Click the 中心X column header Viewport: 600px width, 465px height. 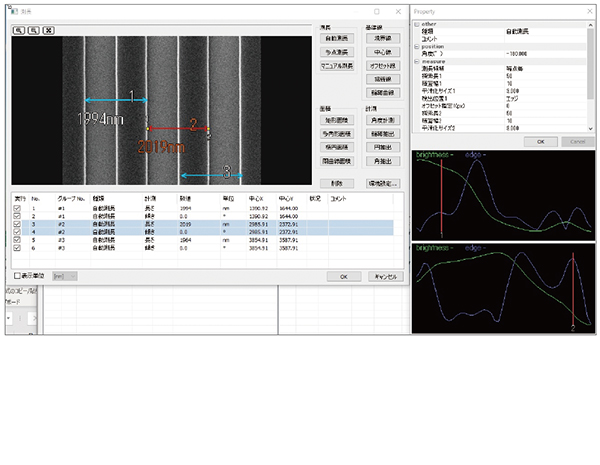(x=256, y=200)
